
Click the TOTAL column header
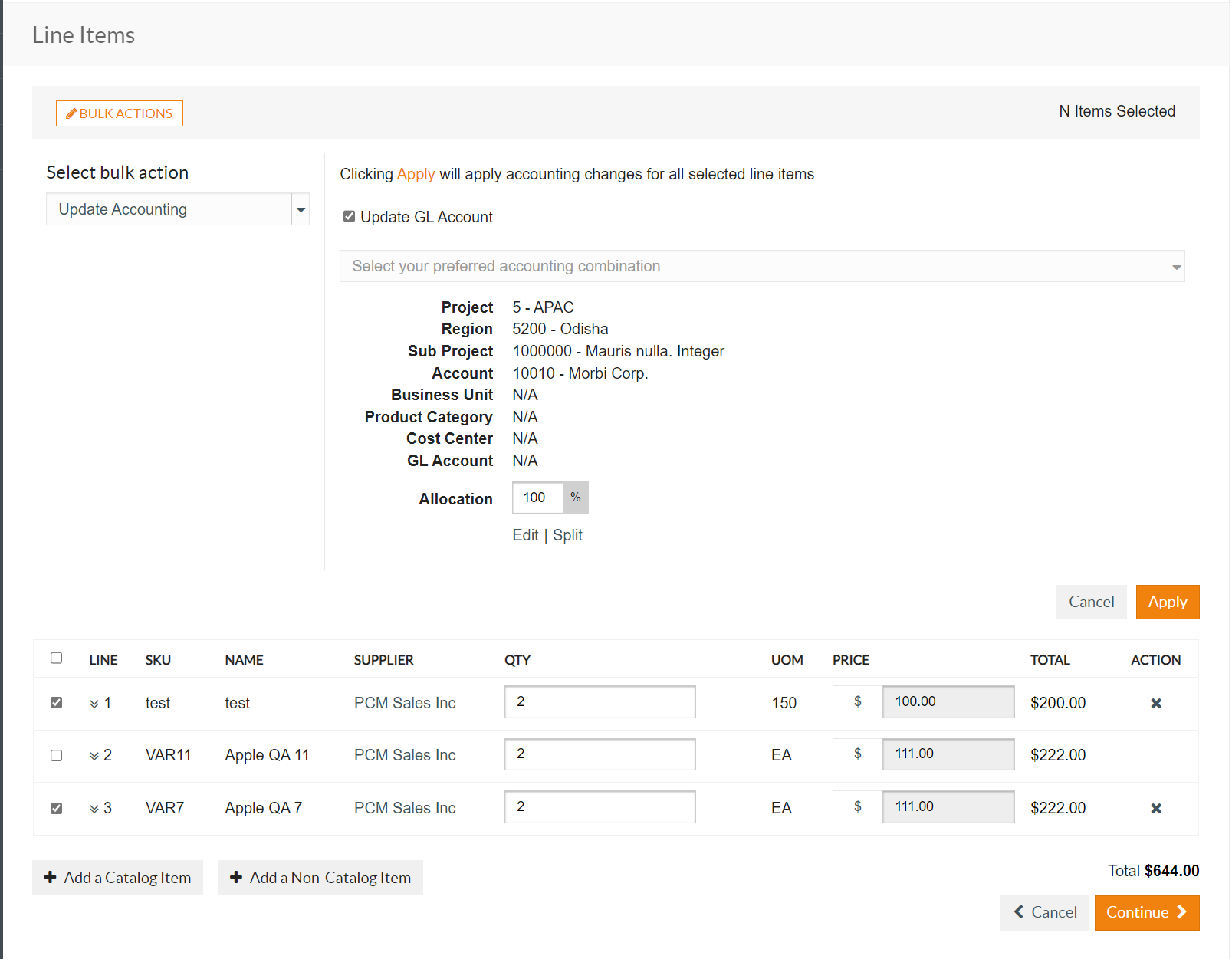click(x=1050, y=660)
